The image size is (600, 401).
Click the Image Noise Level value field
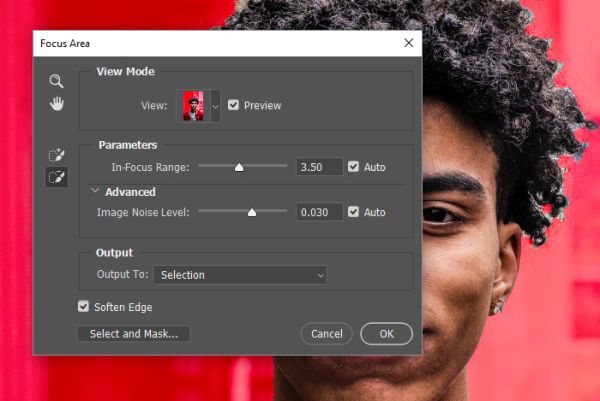click(x=320, y=212)
